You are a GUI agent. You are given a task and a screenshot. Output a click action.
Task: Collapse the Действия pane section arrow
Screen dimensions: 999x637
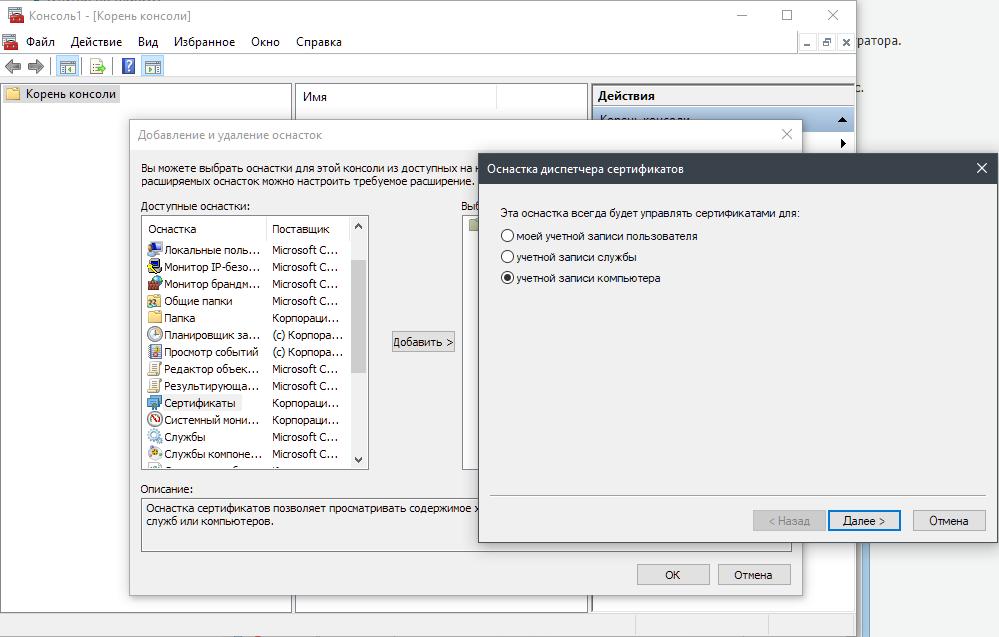tap(842, 120)
